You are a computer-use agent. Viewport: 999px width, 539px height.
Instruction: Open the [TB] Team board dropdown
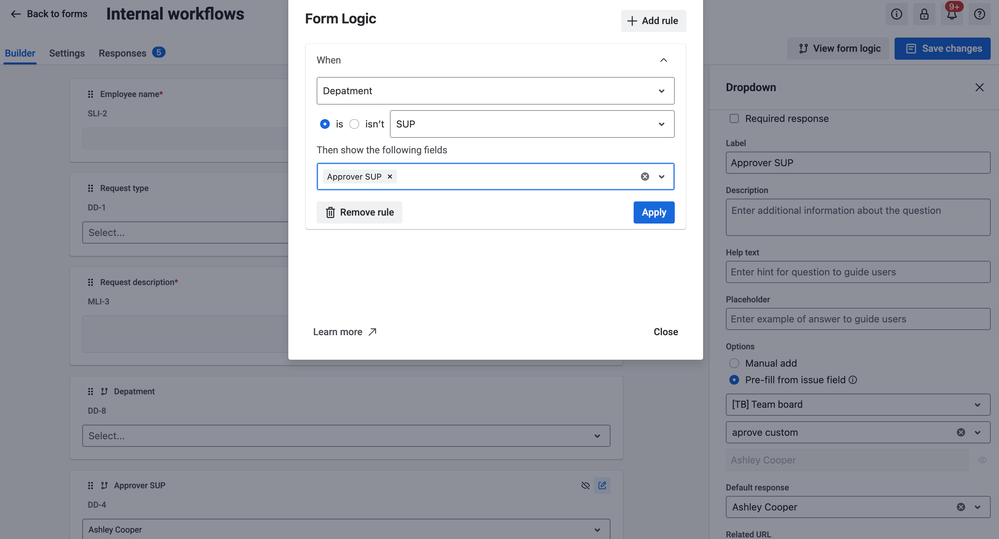(858, 405)
